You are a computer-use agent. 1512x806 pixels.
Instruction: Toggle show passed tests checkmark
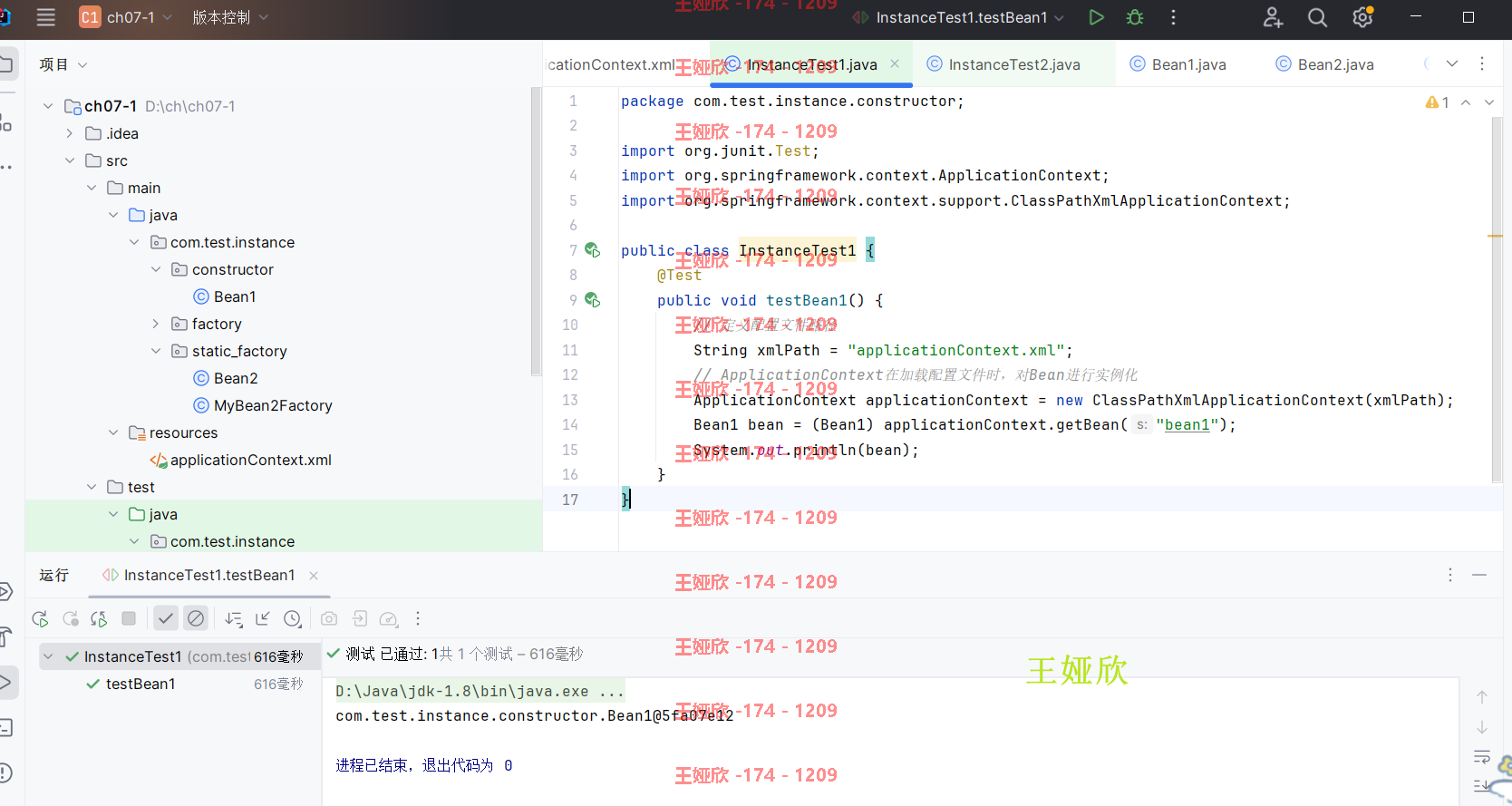[165, 618]
